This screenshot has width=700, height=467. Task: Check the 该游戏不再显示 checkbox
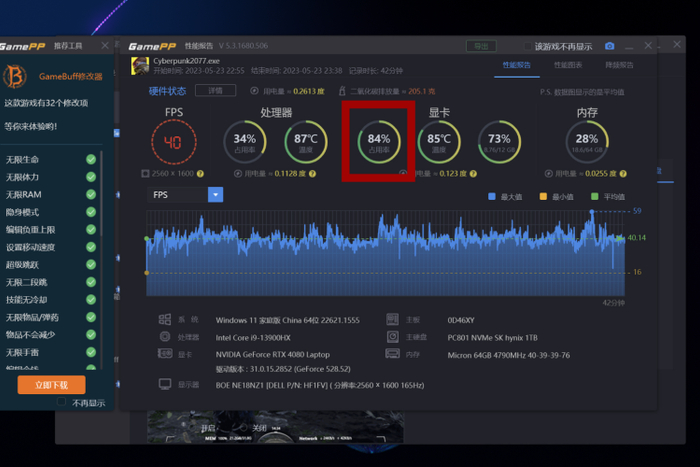pos(527,46)
